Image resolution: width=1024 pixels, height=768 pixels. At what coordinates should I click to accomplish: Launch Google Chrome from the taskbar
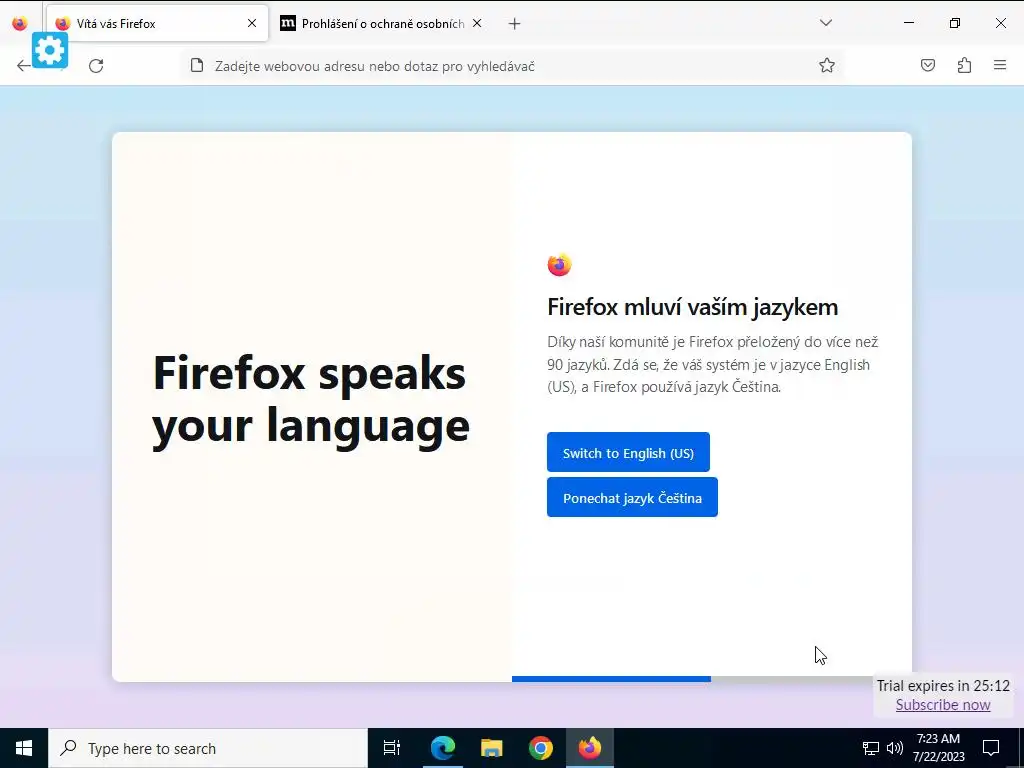pyautogui.click(x=541, y=748)
